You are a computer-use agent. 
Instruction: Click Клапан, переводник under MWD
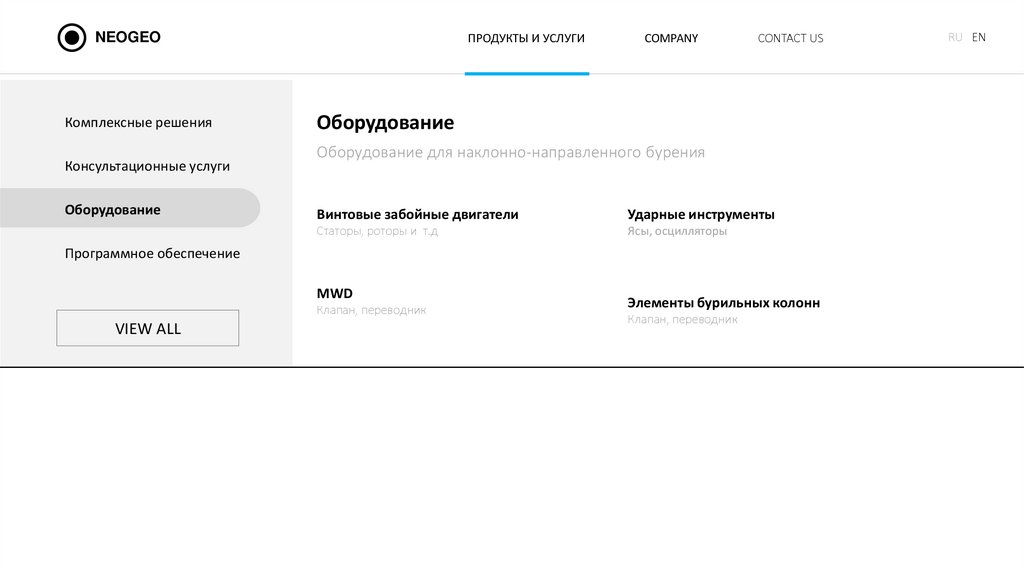[x=371, y=310]
